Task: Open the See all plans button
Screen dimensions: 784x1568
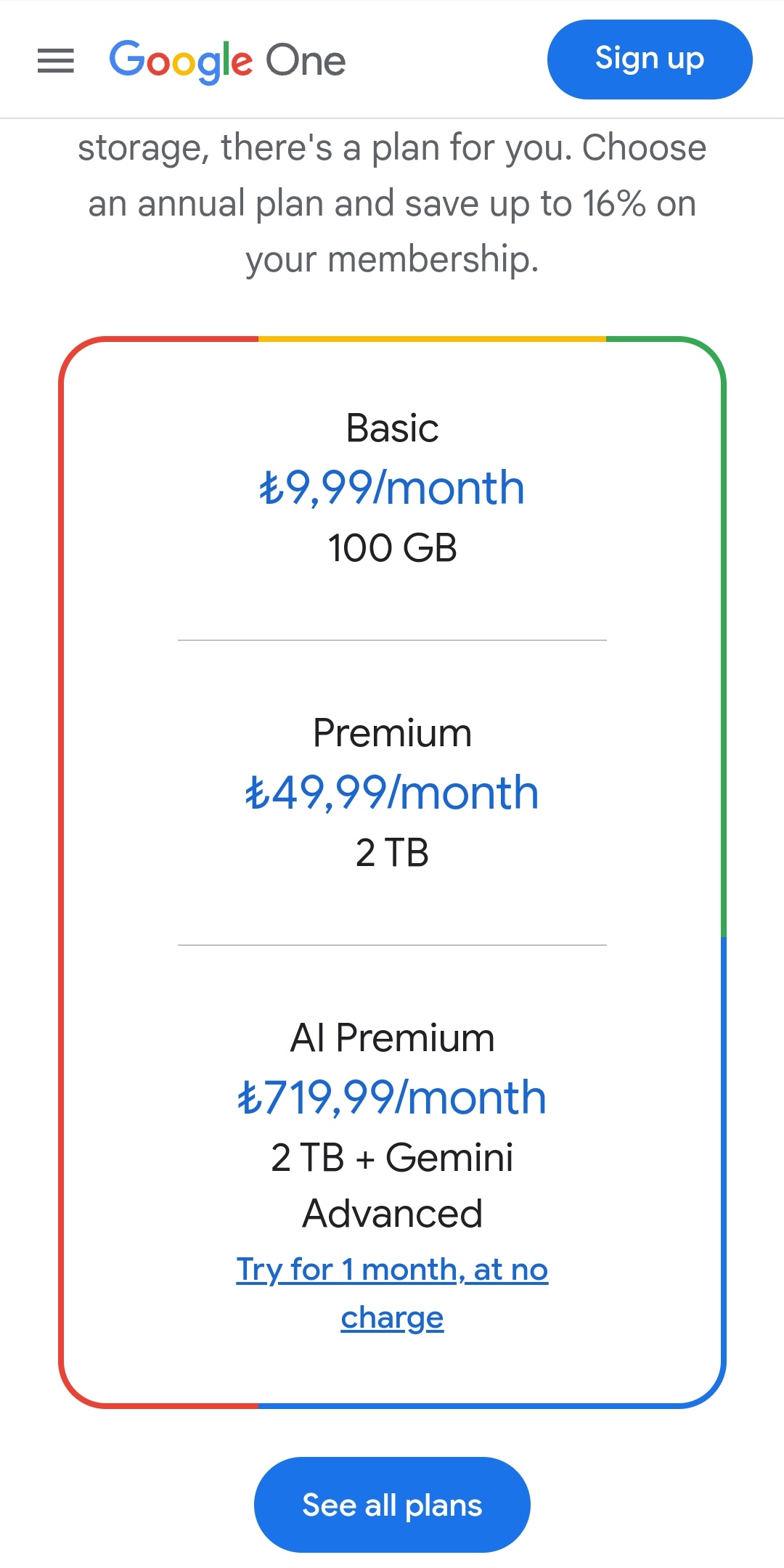Action: pos(392,1505)
